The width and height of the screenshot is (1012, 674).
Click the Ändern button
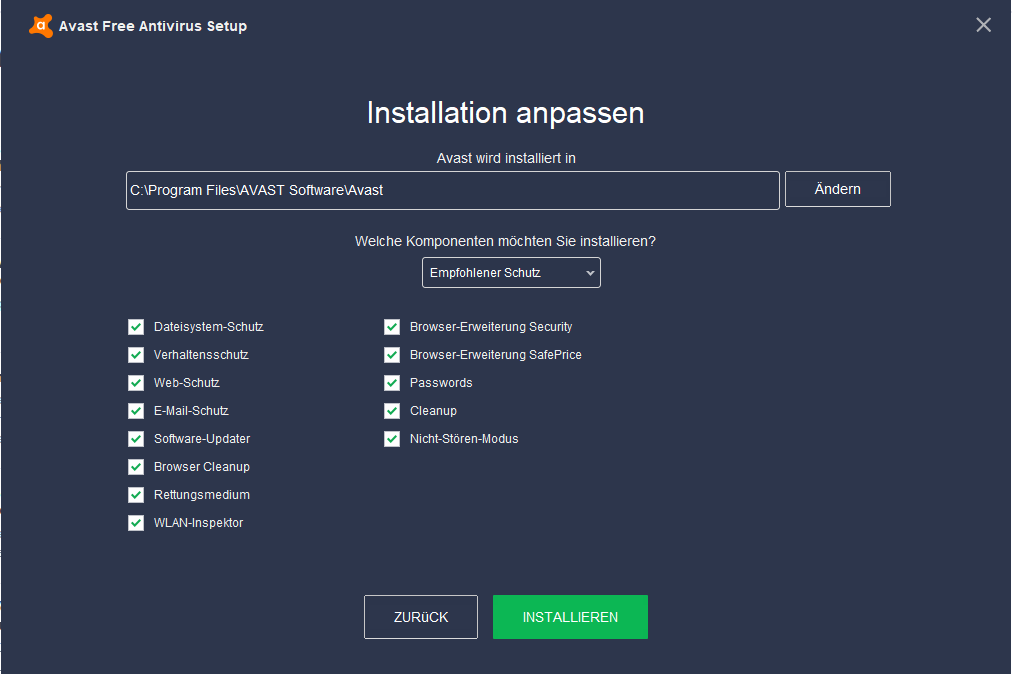tap(838, 189)
